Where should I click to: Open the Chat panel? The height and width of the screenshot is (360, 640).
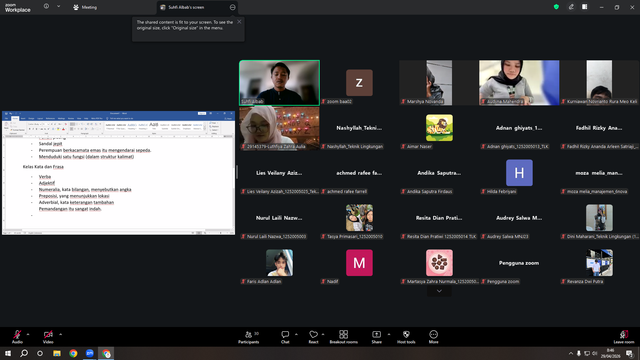click(x=285, y=337)
